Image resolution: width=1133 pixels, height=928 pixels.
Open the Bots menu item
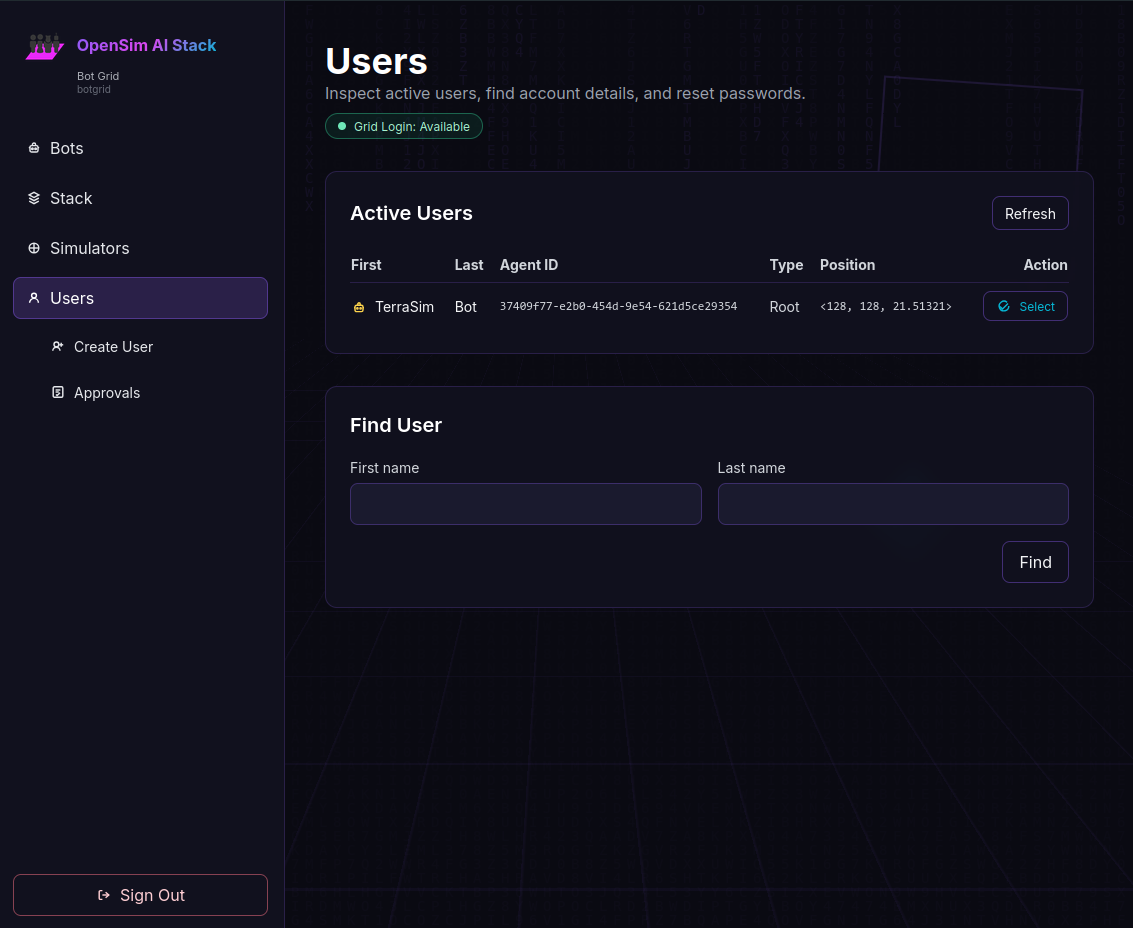pyautogui.click(x=140, y=148)
